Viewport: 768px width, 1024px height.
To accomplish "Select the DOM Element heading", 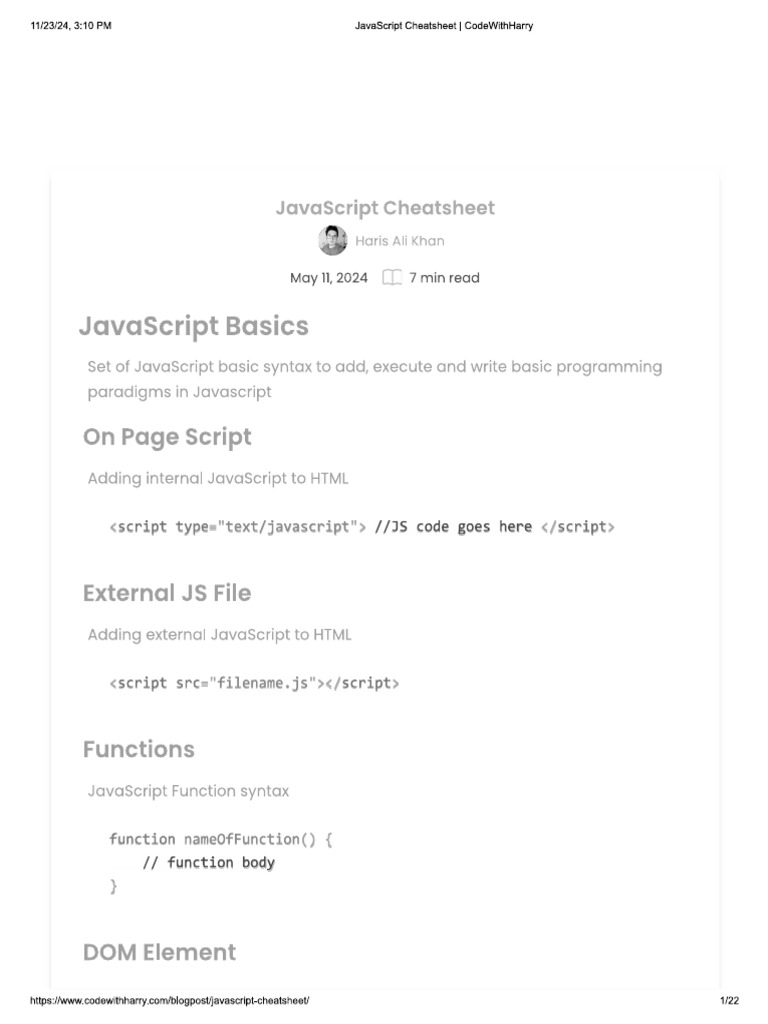I will [160, 952].
